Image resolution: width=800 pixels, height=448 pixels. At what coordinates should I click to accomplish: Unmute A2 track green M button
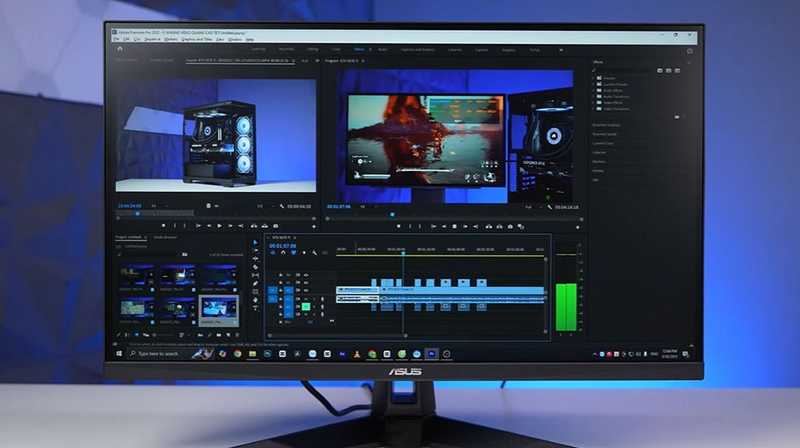click(x=306, y=307)
